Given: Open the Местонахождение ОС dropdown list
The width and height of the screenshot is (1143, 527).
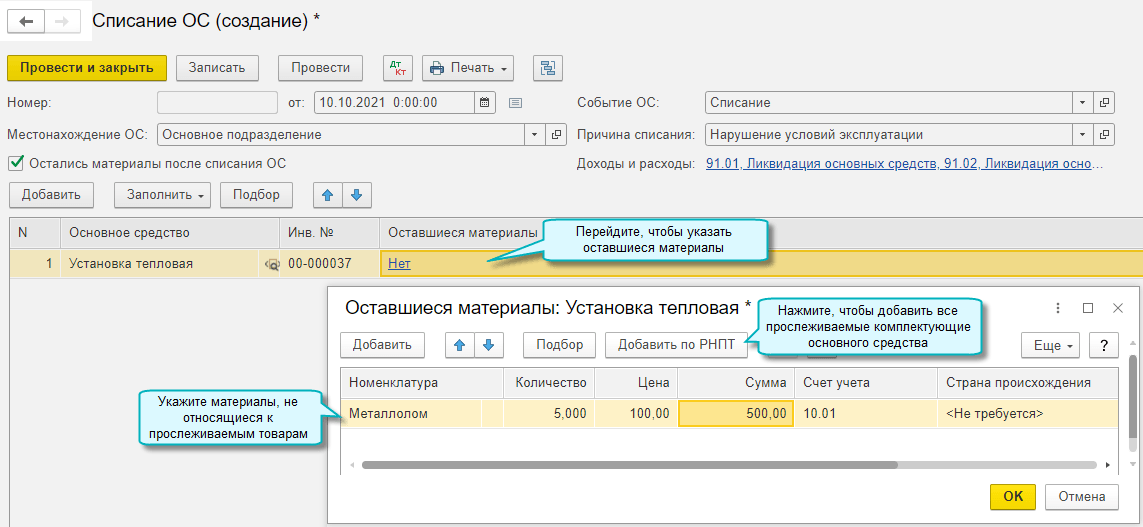Looking at the screenshot, I should tap(535, 134).
